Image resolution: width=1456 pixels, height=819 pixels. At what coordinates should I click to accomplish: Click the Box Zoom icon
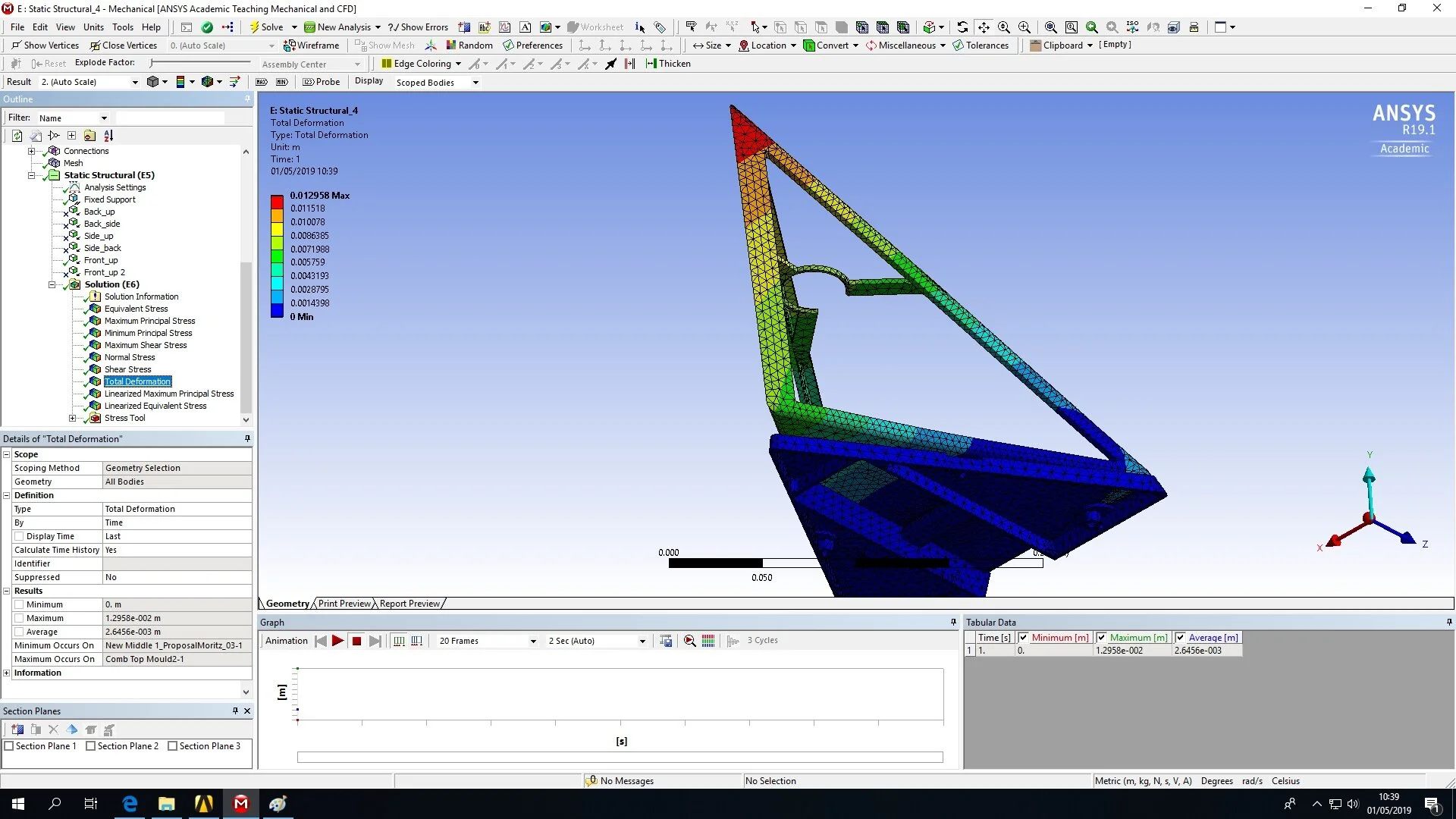pyautogui.click(x=1025, y=27)
